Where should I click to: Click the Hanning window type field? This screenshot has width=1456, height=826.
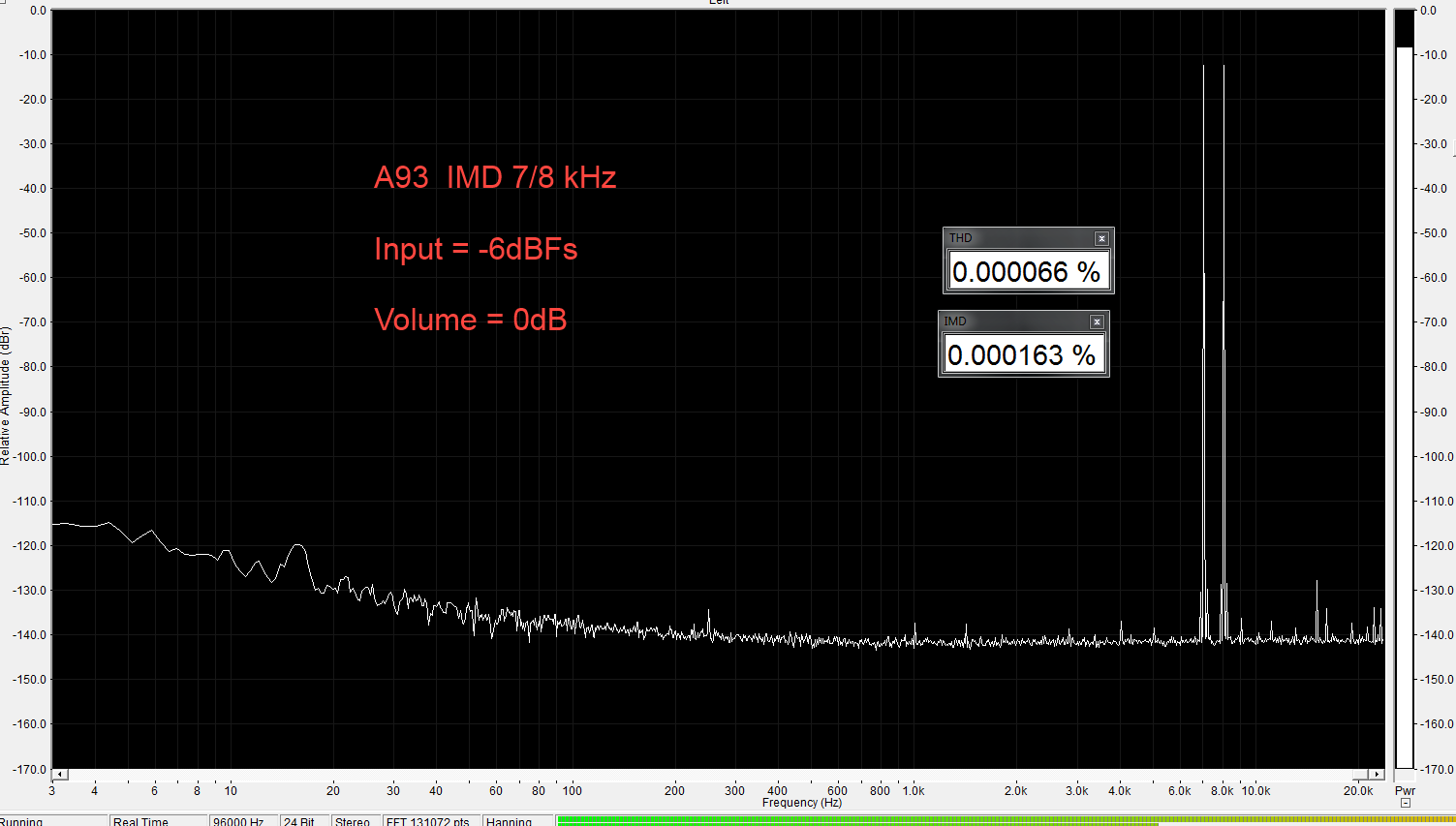[518, 821]
